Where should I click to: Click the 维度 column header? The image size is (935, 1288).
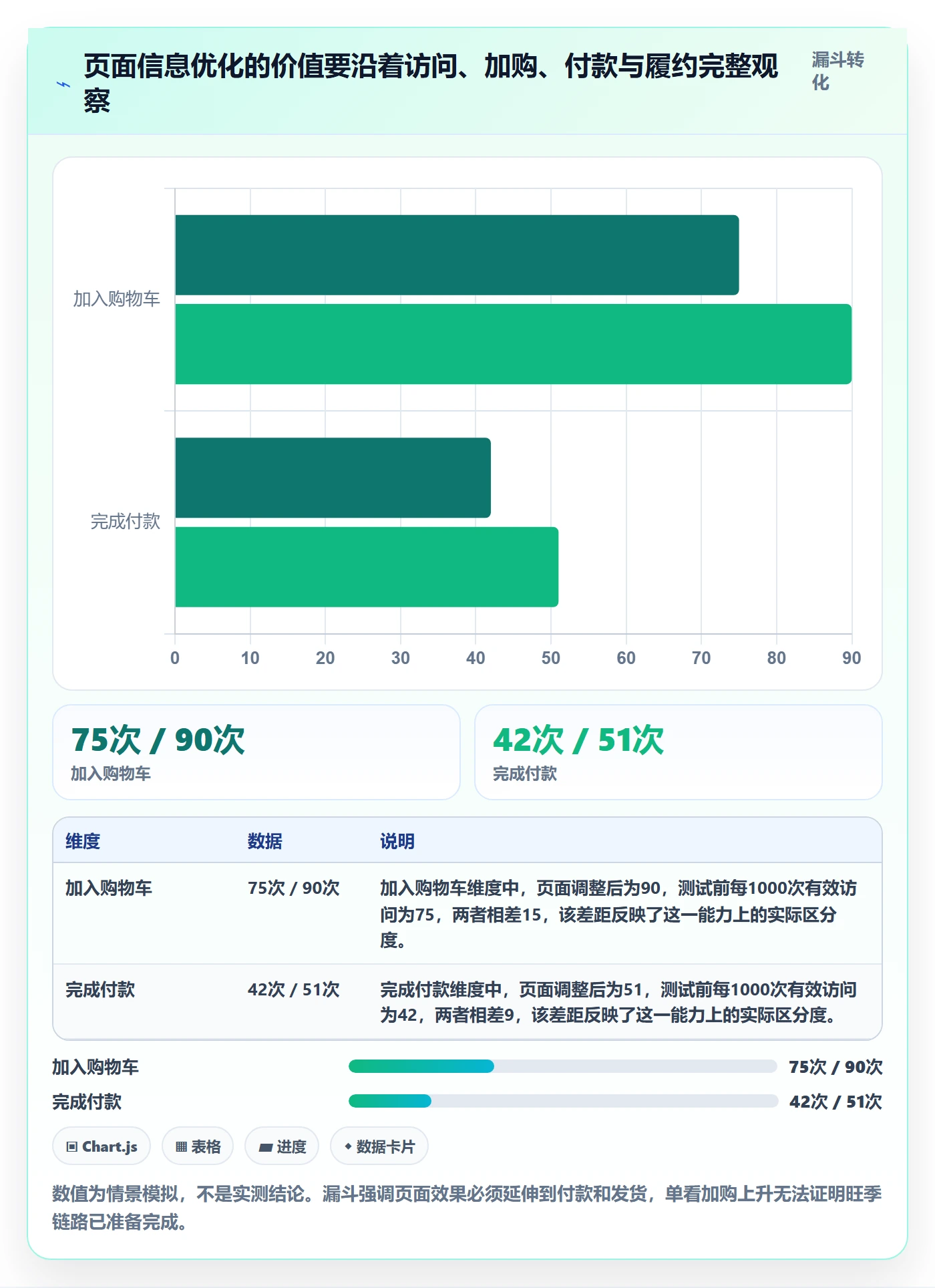coord(83,841)
